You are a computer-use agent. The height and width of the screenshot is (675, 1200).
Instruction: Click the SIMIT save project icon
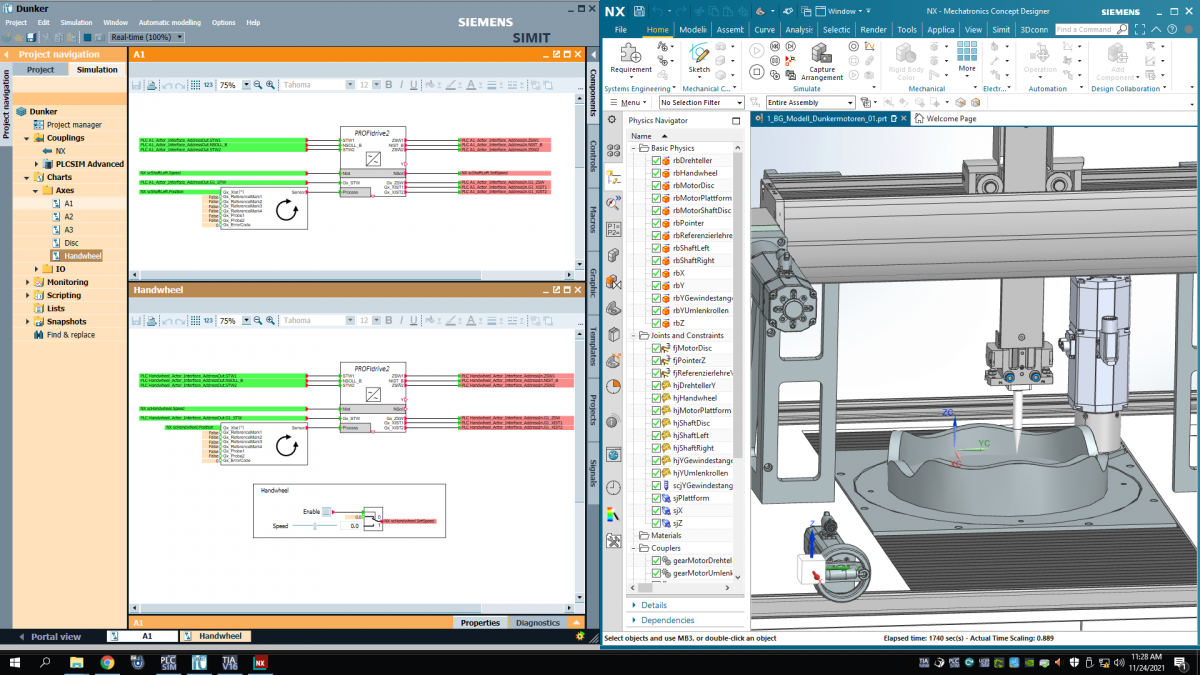(x=31, y=37)
